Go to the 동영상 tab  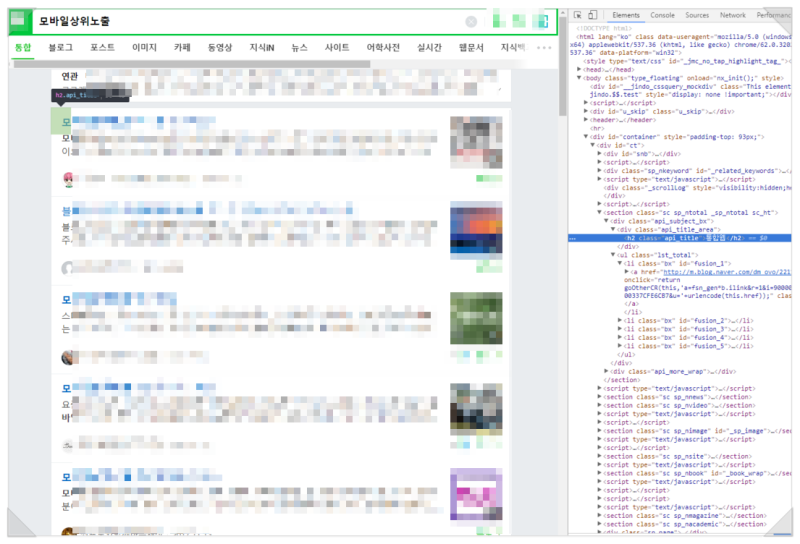[219, 47]
